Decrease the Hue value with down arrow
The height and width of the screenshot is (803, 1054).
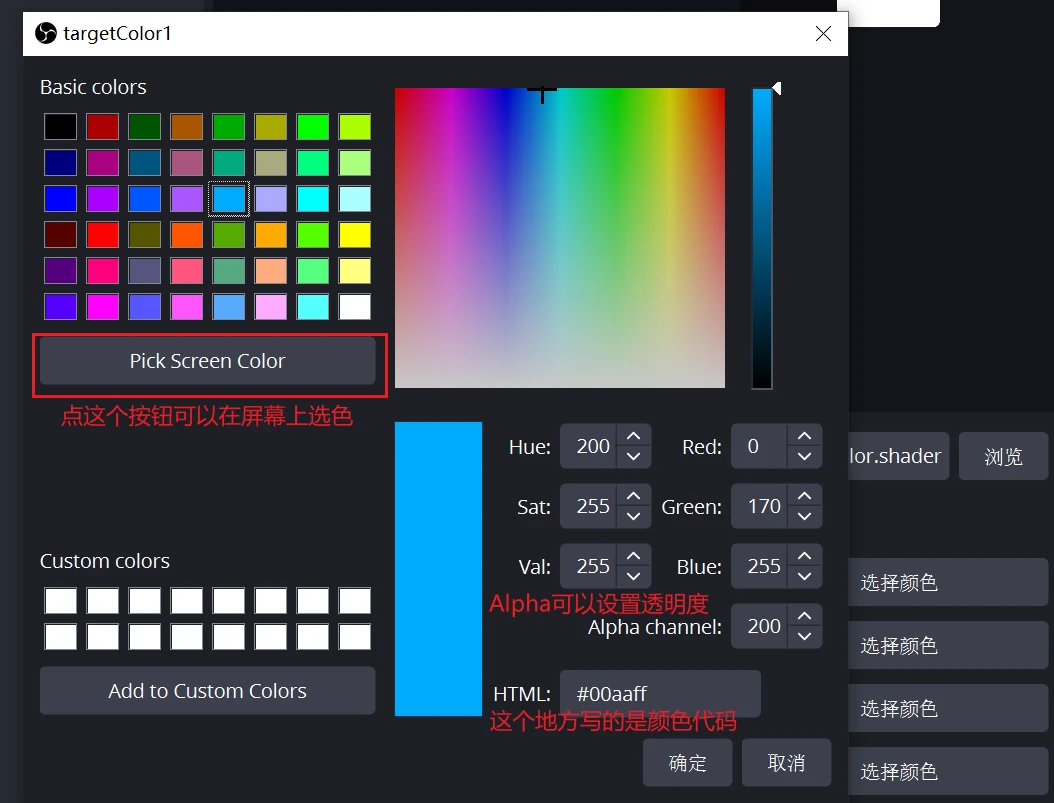pos(633,456)
